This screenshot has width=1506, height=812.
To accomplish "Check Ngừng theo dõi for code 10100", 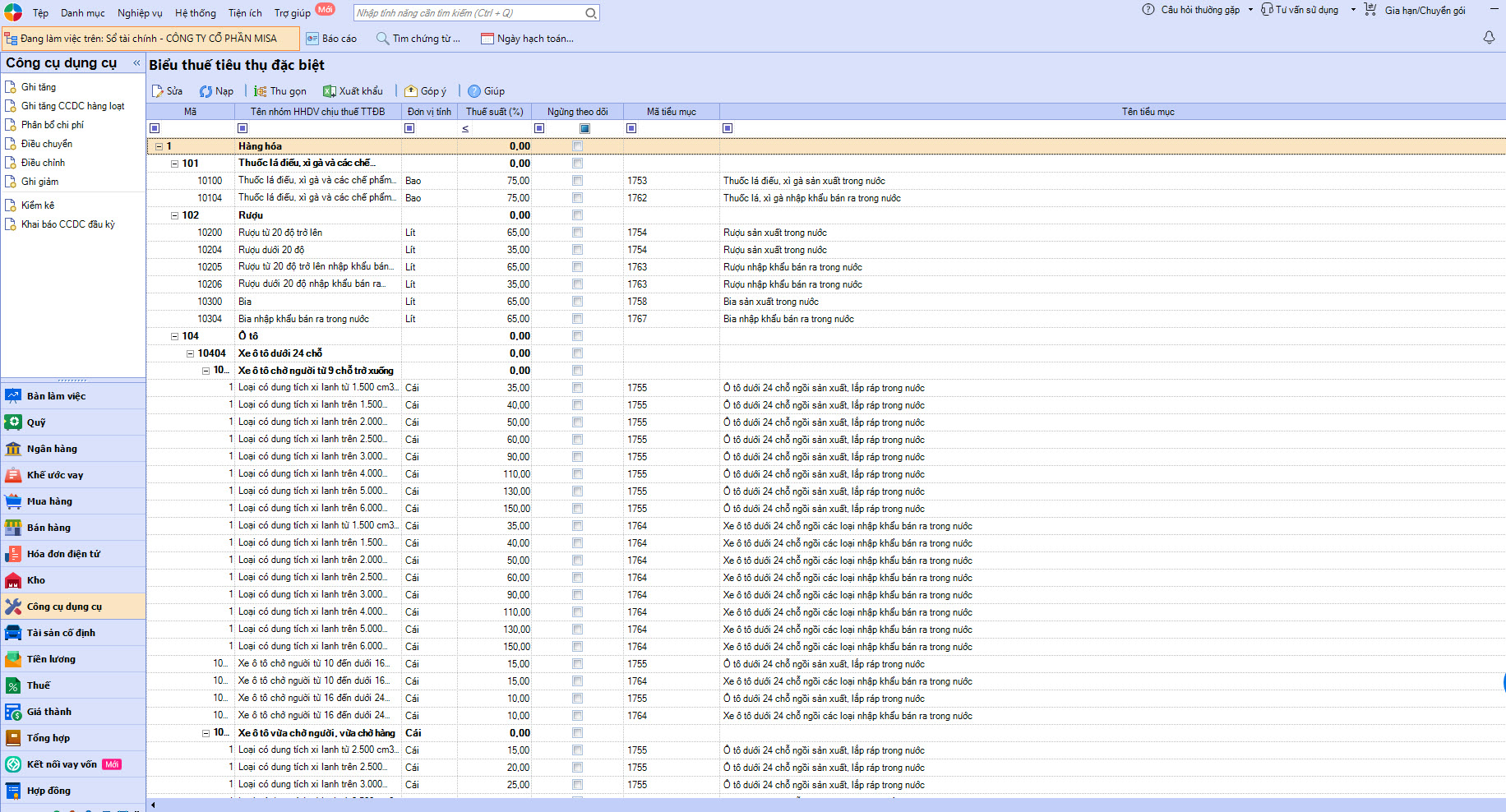I will point(578,181).
